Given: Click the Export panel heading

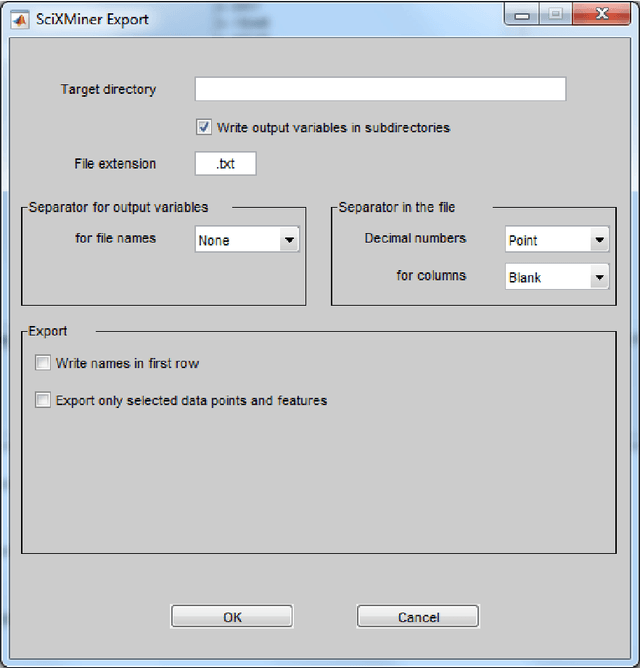Looking at the screenshot, I should pyautogui.click(x=48, y=331).
